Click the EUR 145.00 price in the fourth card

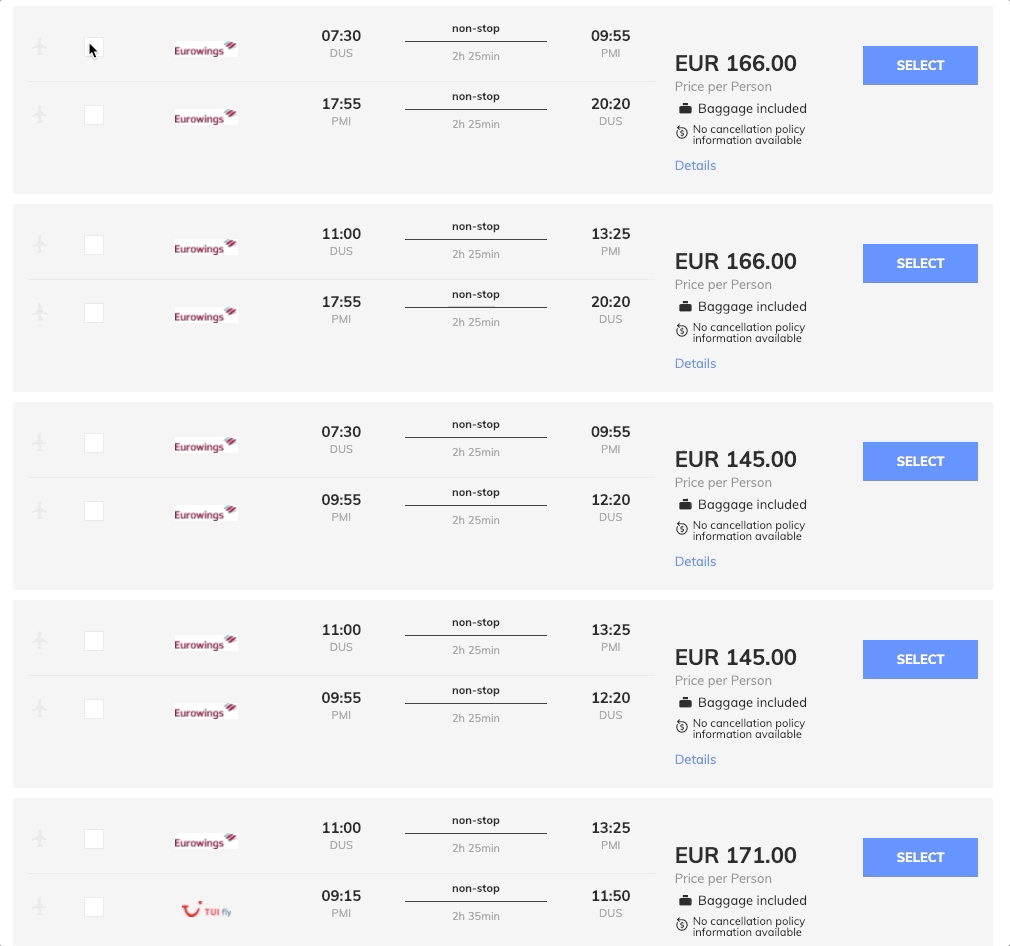[736, 657]
